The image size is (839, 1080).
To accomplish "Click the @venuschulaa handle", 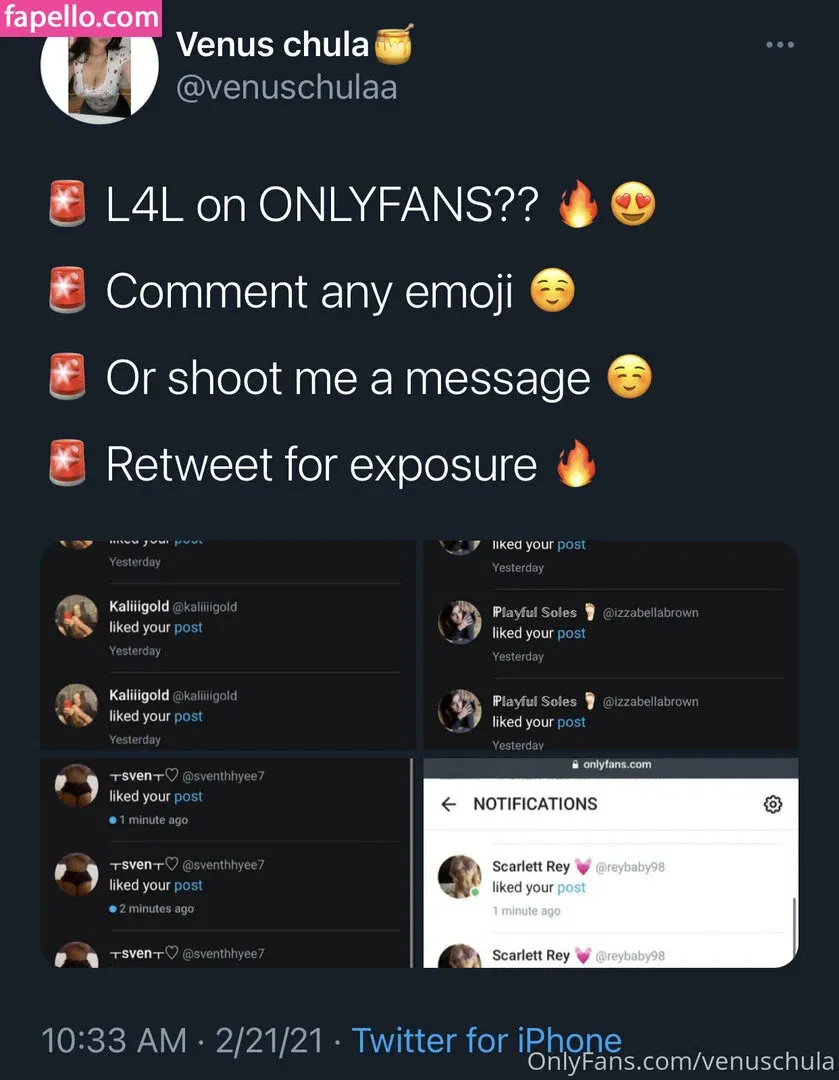I will (286, 88).
